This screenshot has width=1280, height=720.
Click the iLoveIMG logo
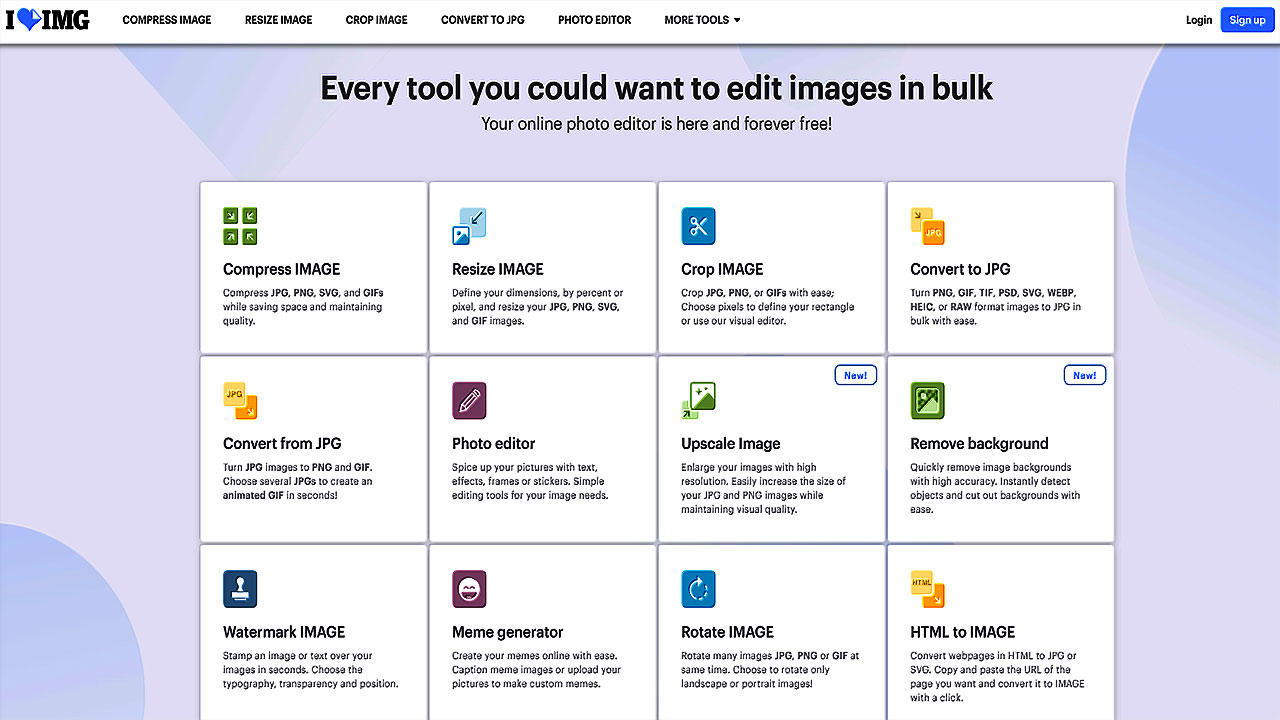pyautogui.click(x=48, y=19)
